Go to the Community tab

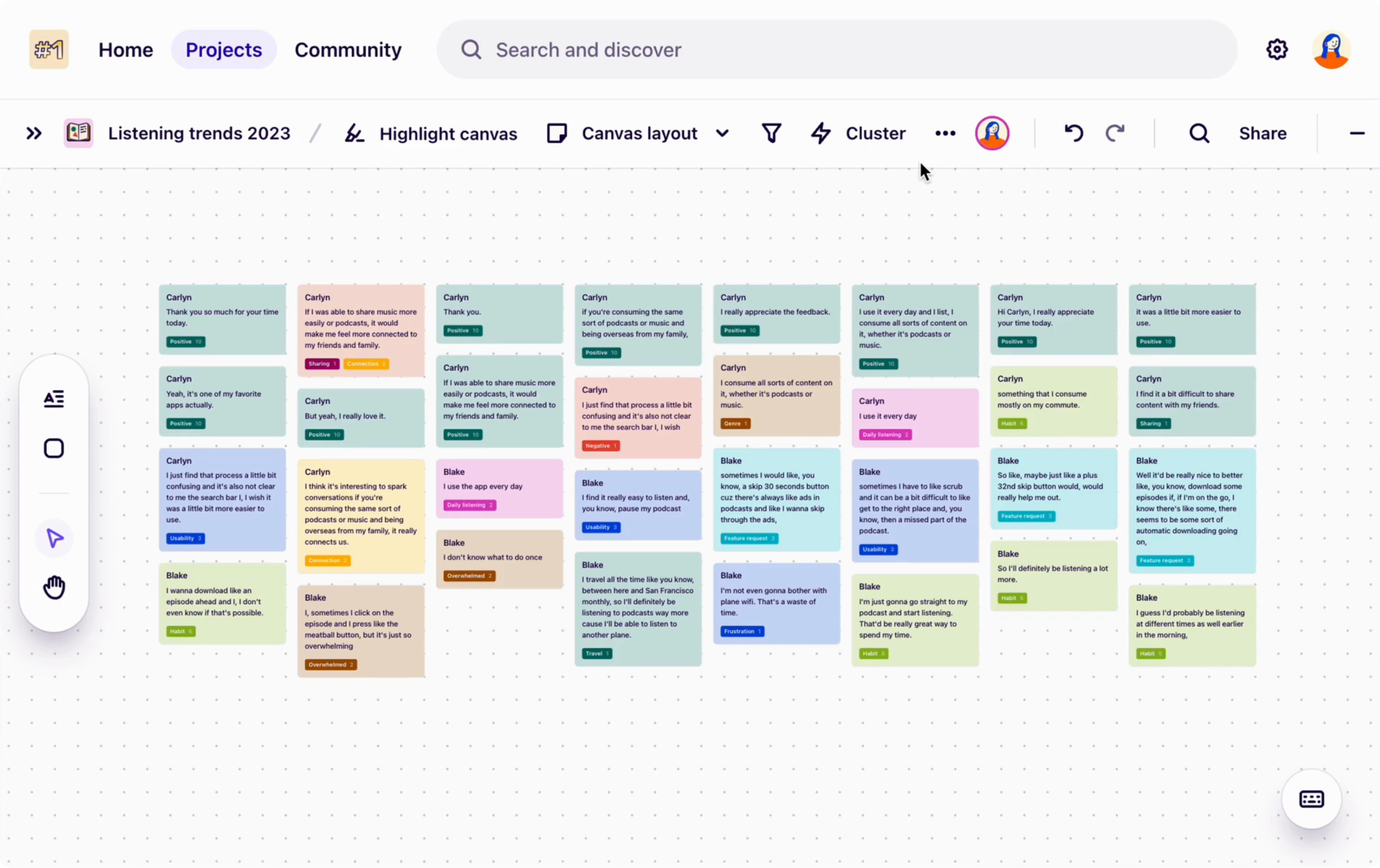click(x=347, y=49)
